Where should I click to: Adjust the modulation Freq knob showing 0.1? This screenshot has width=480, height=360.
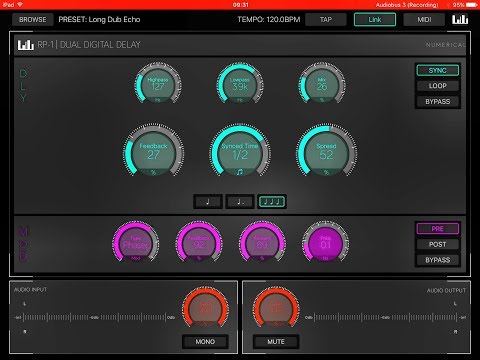[x=325, y=243]
